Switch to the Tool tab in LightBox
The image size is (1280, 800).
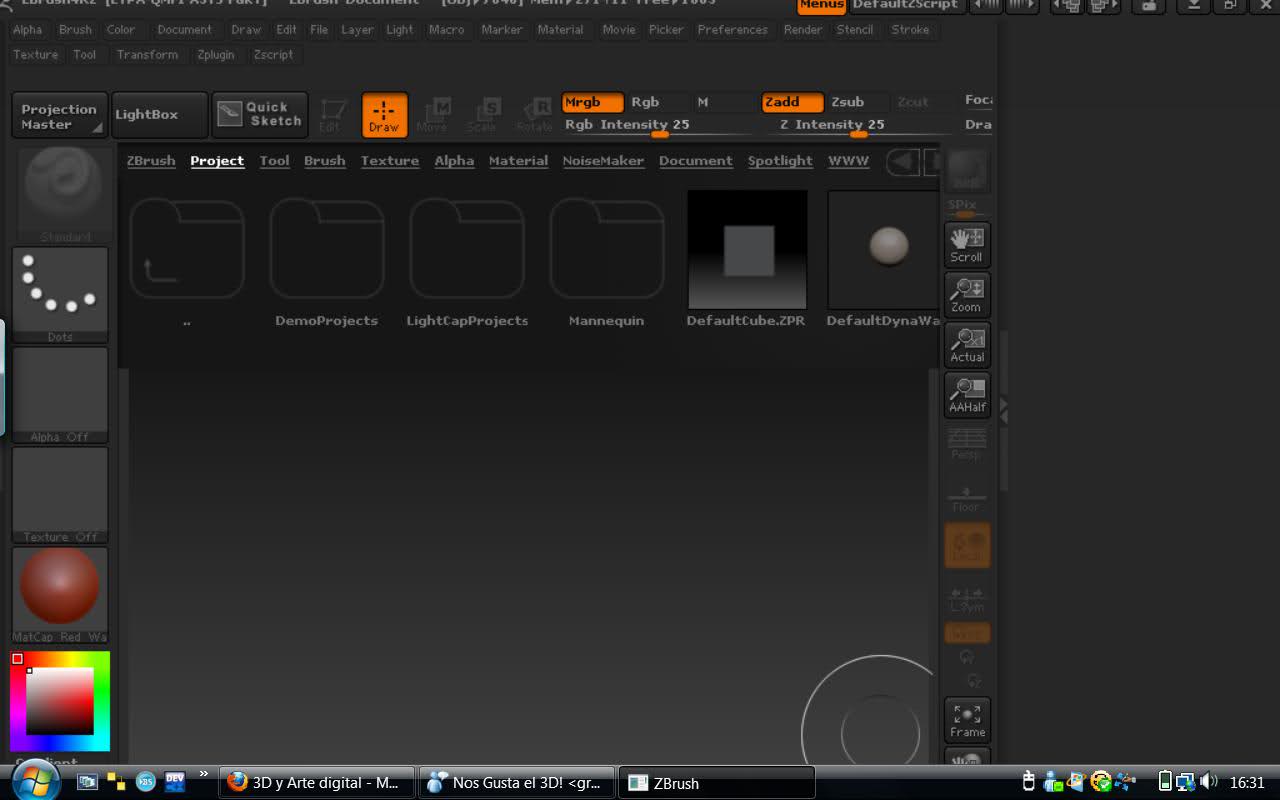[x=274, y=161]
